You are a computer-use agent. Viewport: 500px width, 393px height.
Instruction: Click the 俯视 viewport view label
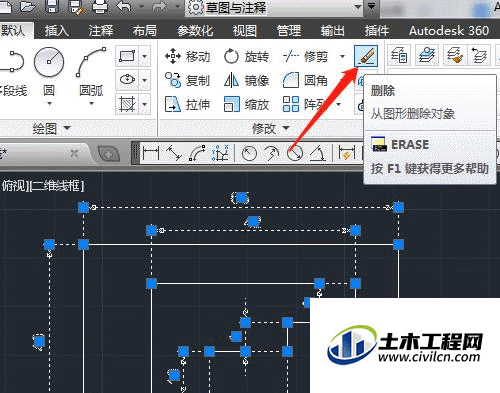pos(14,186)
